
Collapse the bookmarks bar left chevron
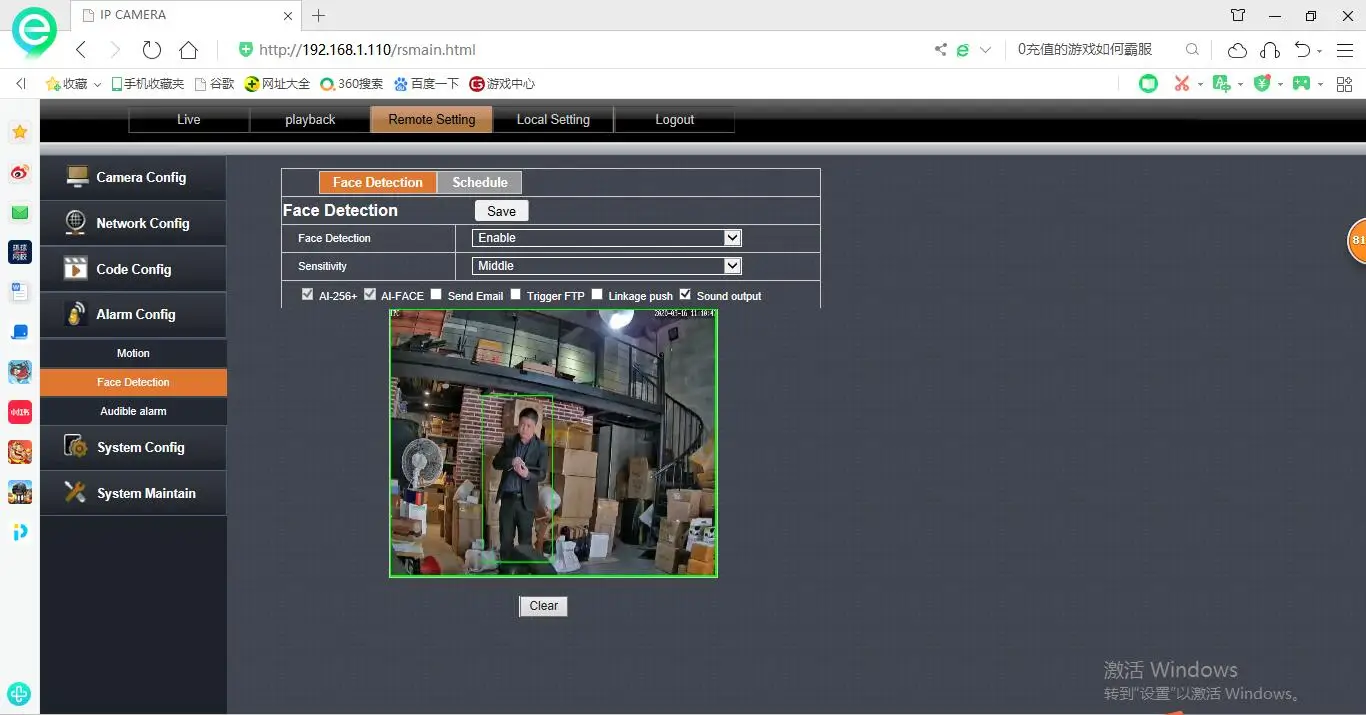21,84
